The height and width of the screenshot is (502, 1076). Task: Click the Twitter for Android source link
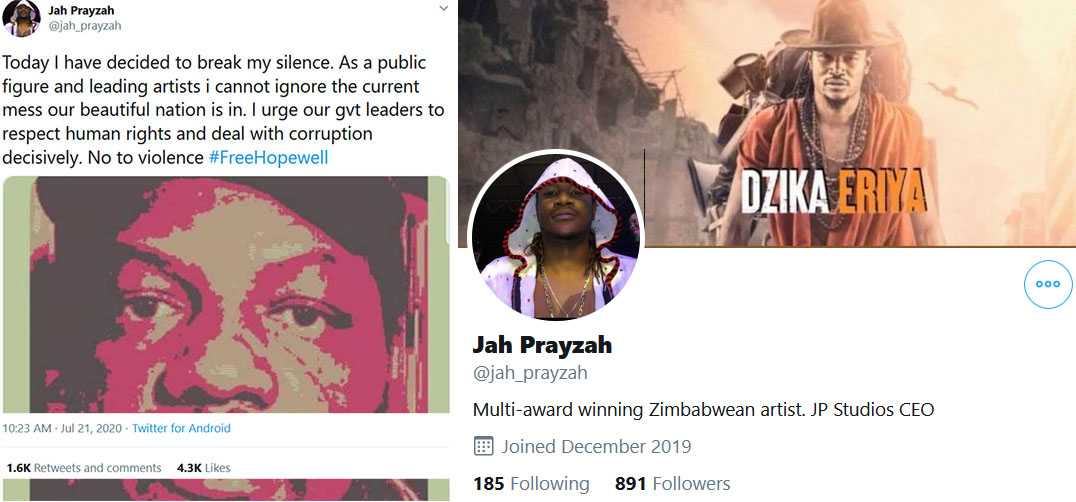click(x=181, y=429)
